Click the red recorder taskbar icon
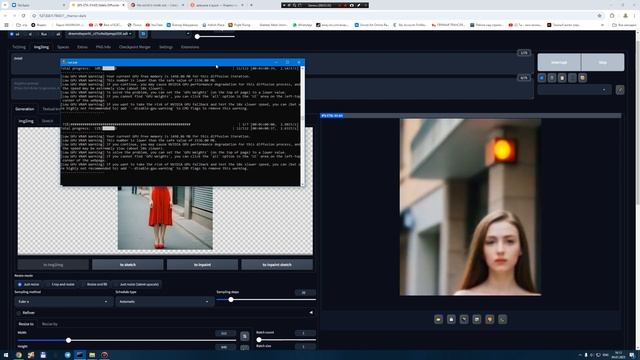The width and height of the screenshot is (640, 360). coord(104,355)
